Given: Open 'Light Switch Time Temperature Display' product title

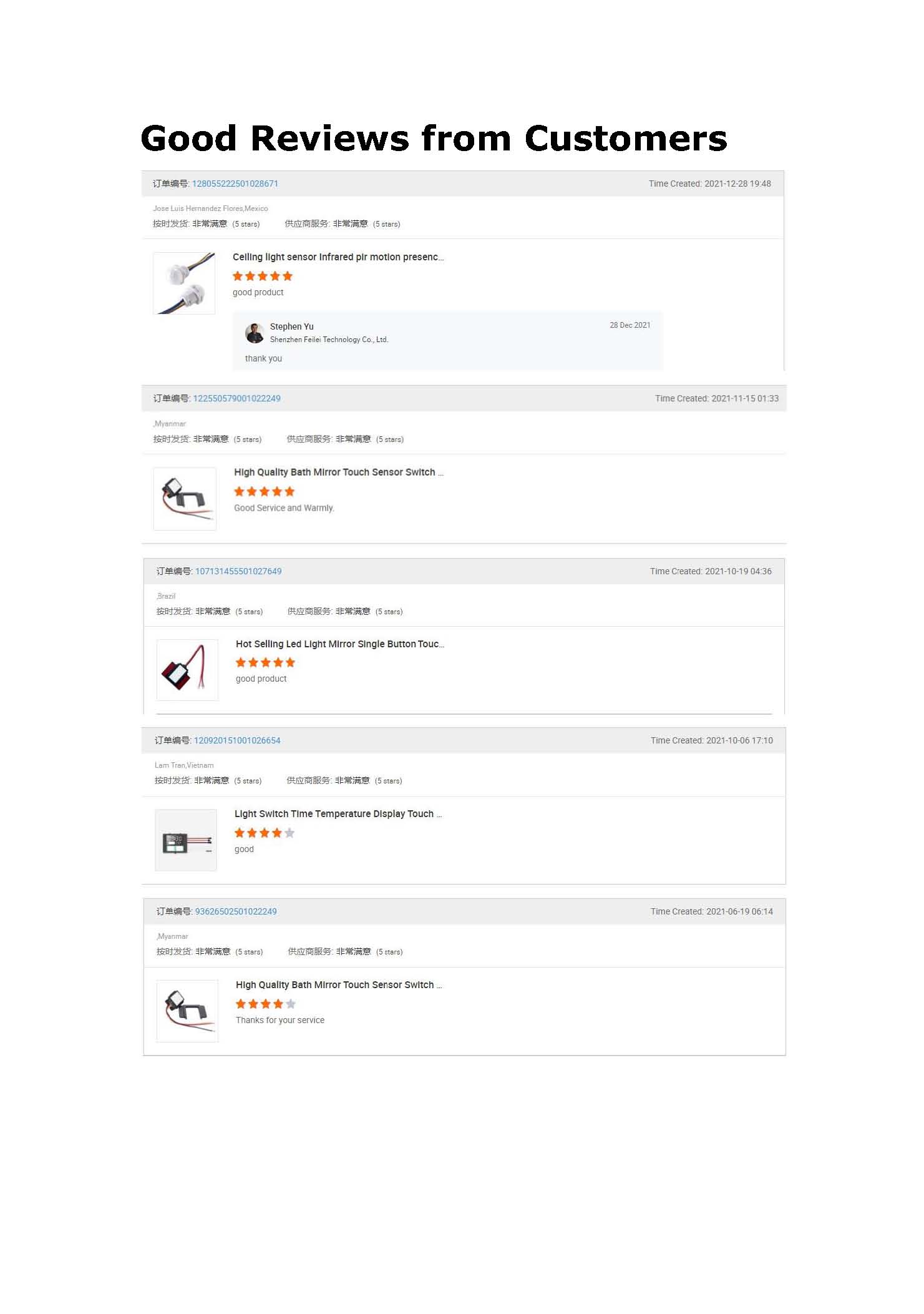Looking at the screenshot, I should (x=338, y=814).
